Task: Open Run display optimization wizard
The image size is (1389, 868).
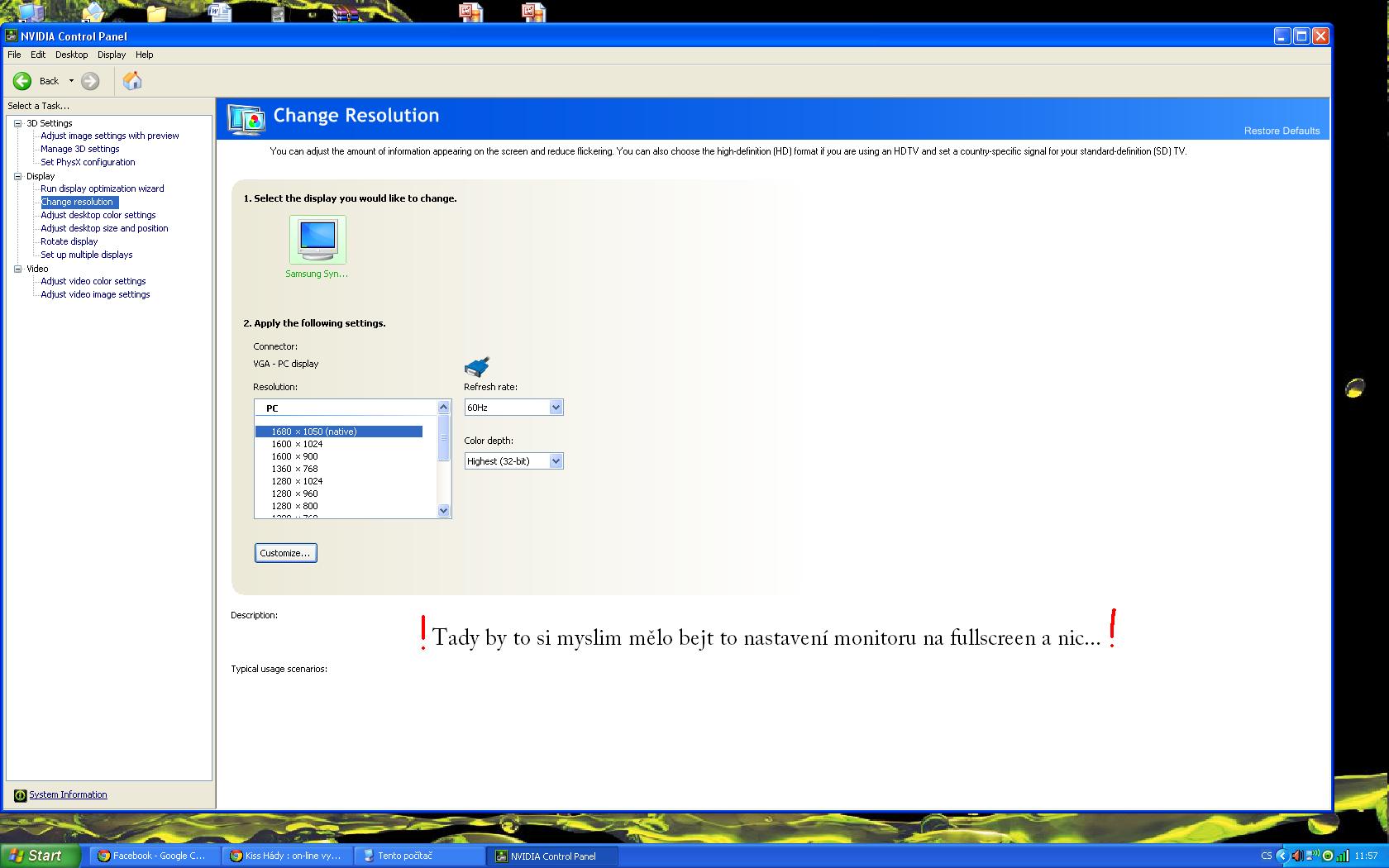Action: point(103,188)
